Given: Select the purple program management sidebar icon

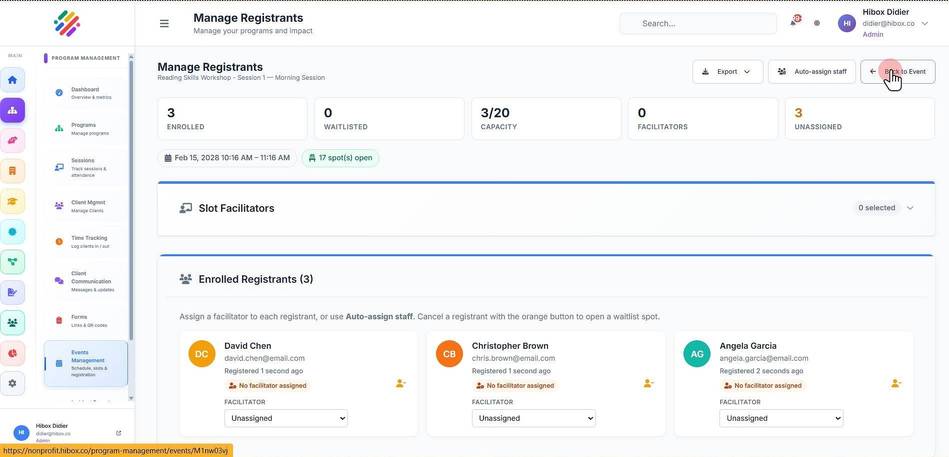Looking at the screenshot, I should coord(12,110).
